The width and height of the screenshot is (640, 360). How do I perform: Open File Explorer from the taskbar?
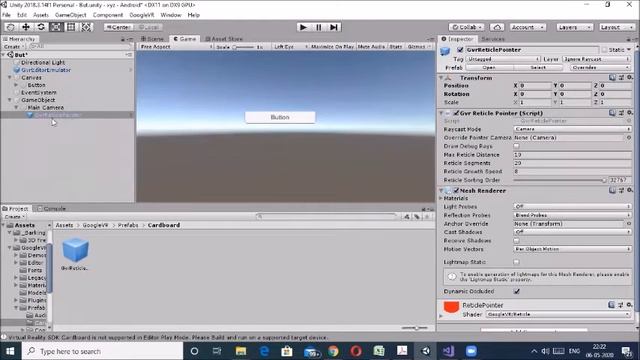point(241,351)
